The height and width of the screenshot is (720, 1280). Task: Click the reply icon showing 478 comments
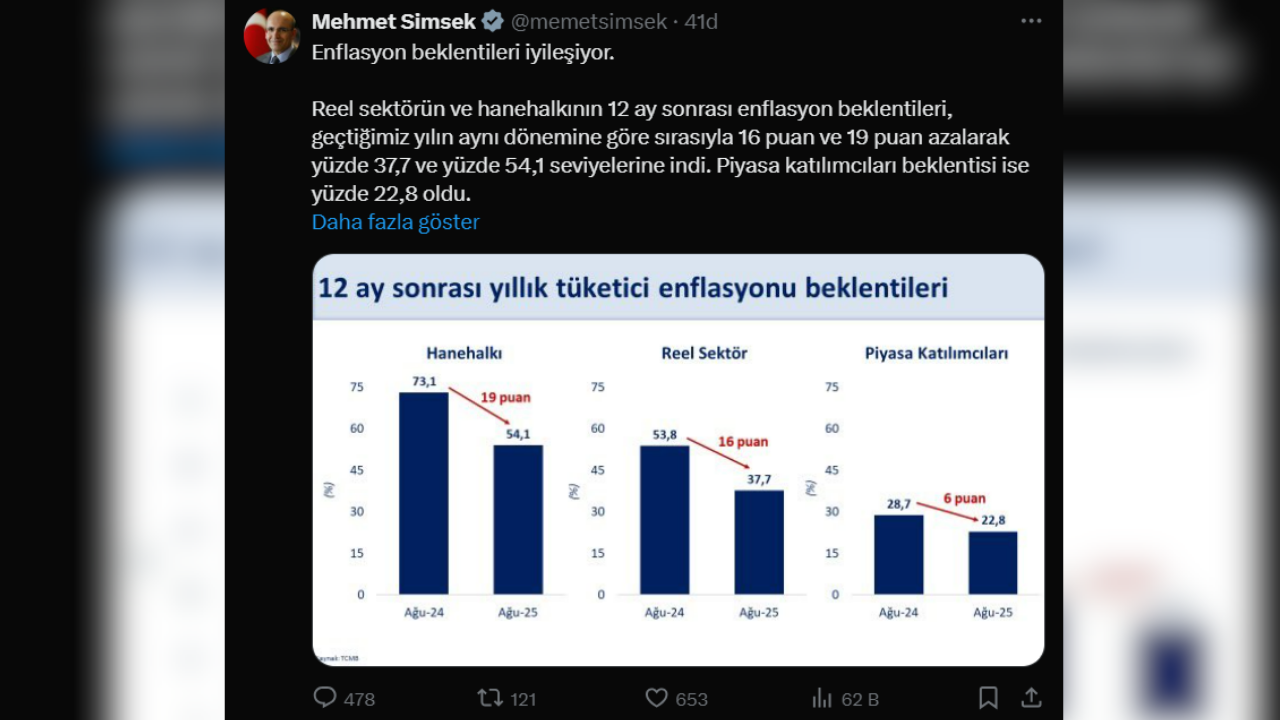[323, 698]
